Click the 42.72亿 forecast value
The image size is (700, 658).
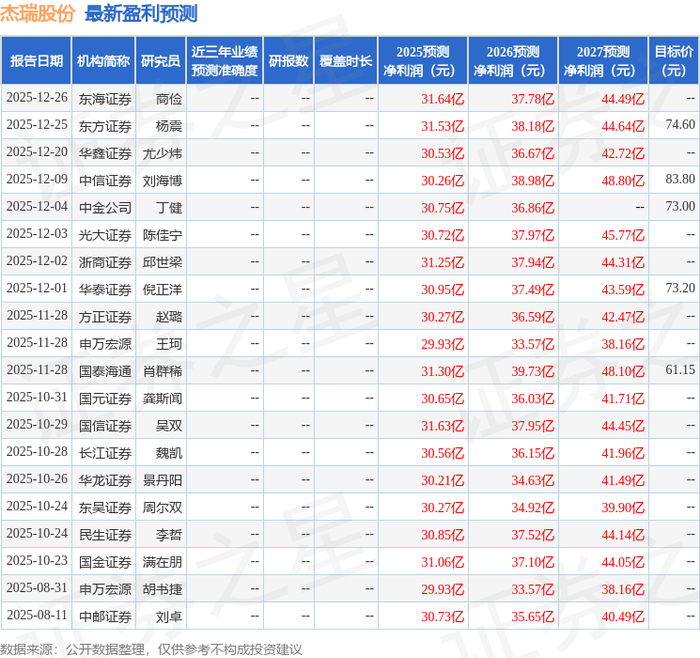tap(623, 153)
